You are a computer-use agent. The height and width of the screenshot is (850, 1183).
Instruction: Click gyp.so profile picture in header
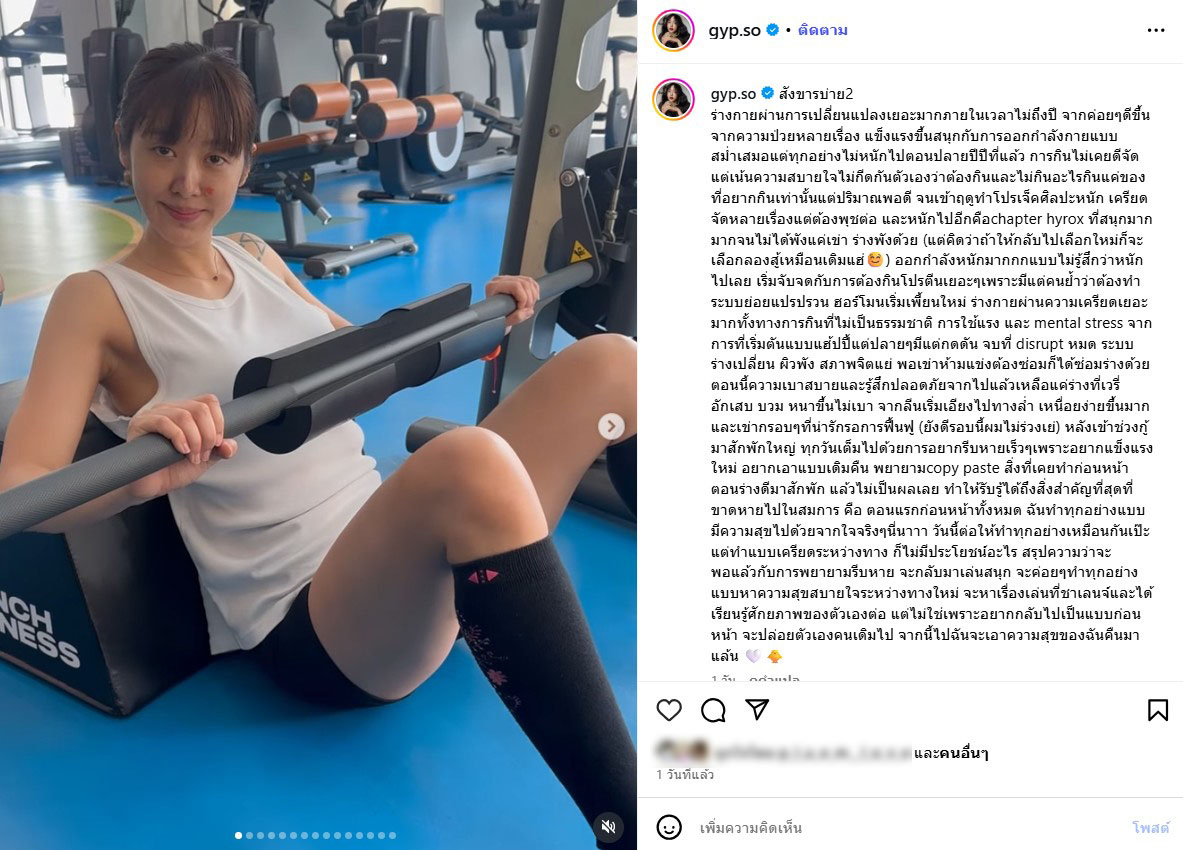tap(673, 31)
